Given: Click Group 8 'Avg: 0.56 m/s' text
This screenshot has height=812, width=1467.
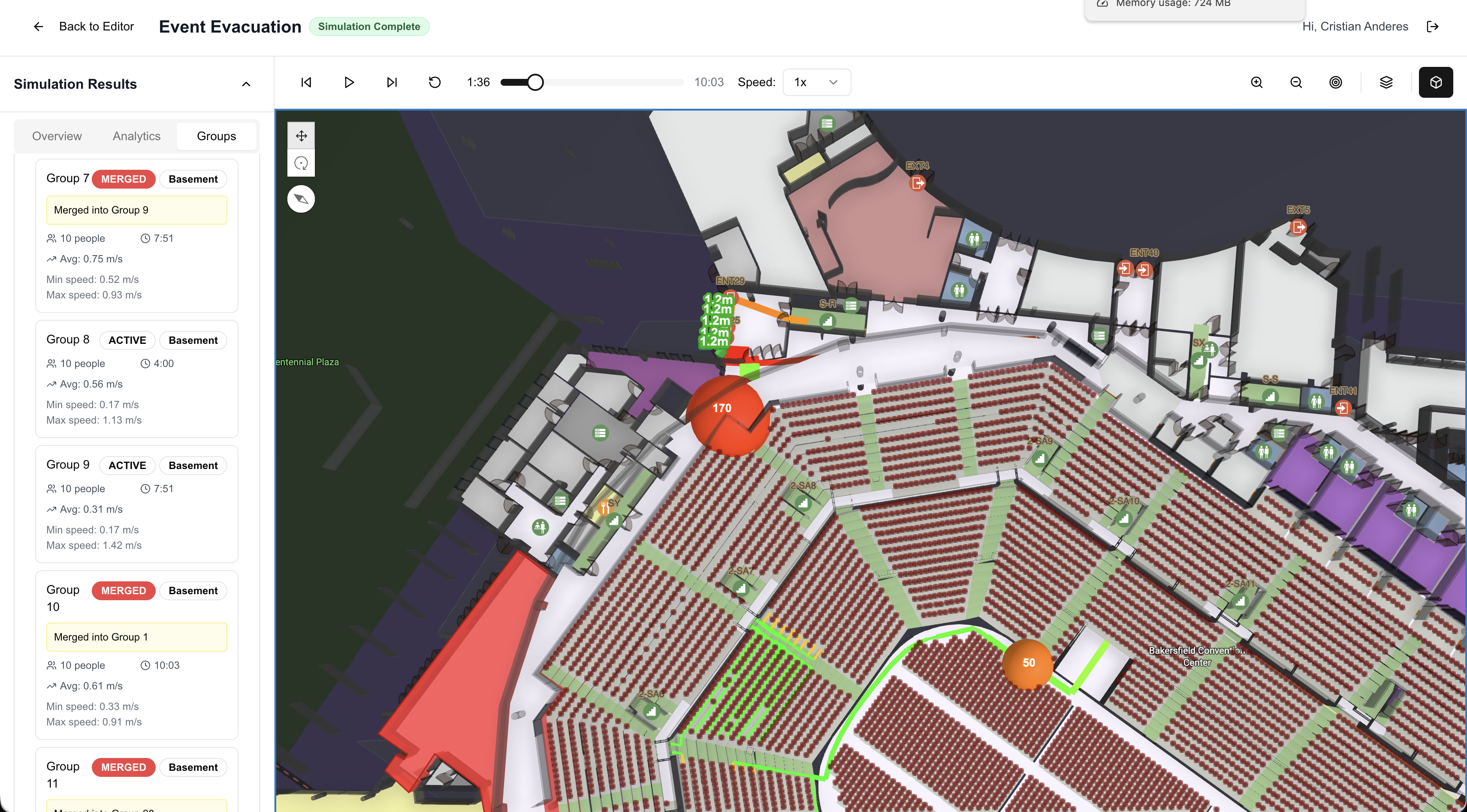Looking at the screenshot, I should [x=91, y=384].
